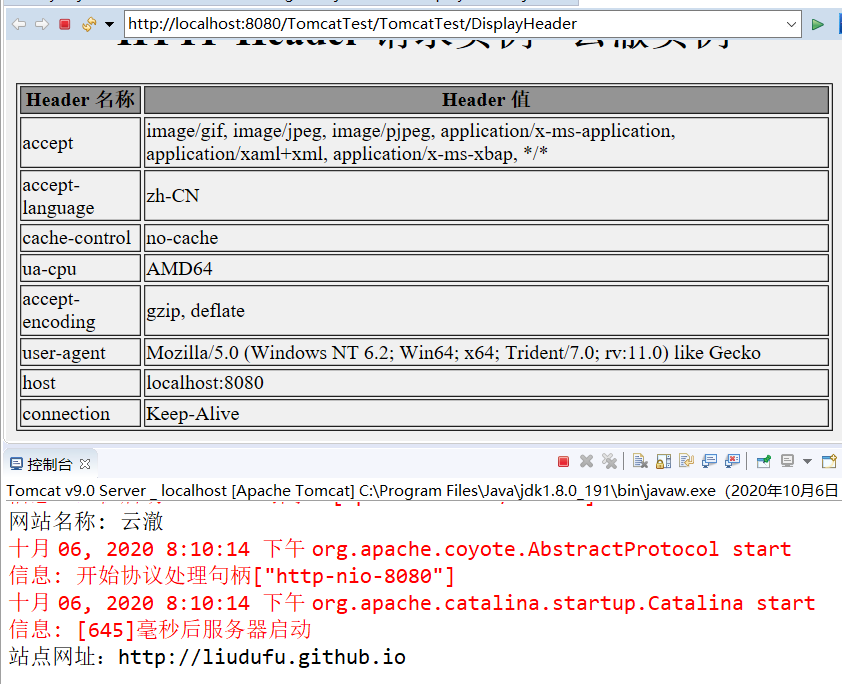The width and height of the screenshot is (842, 684).
Task: Click the 'cache-control' name cell
Action: (x=81, y=238)
